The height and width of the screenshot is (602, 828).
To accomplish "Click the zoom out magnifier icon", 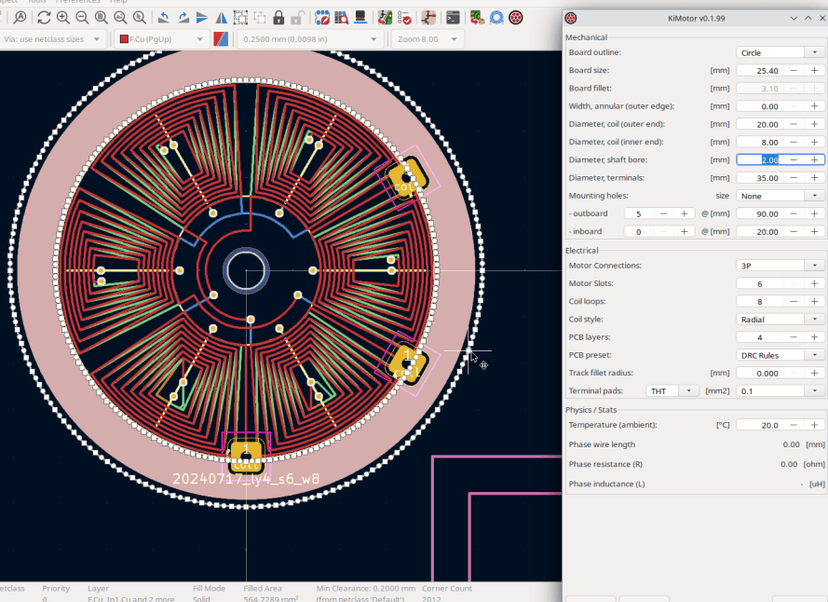I will tap(82, 18).
